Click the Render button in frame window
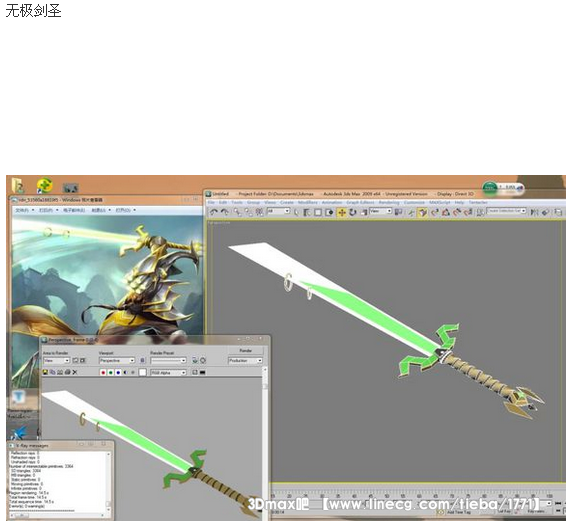 (246, 351)
